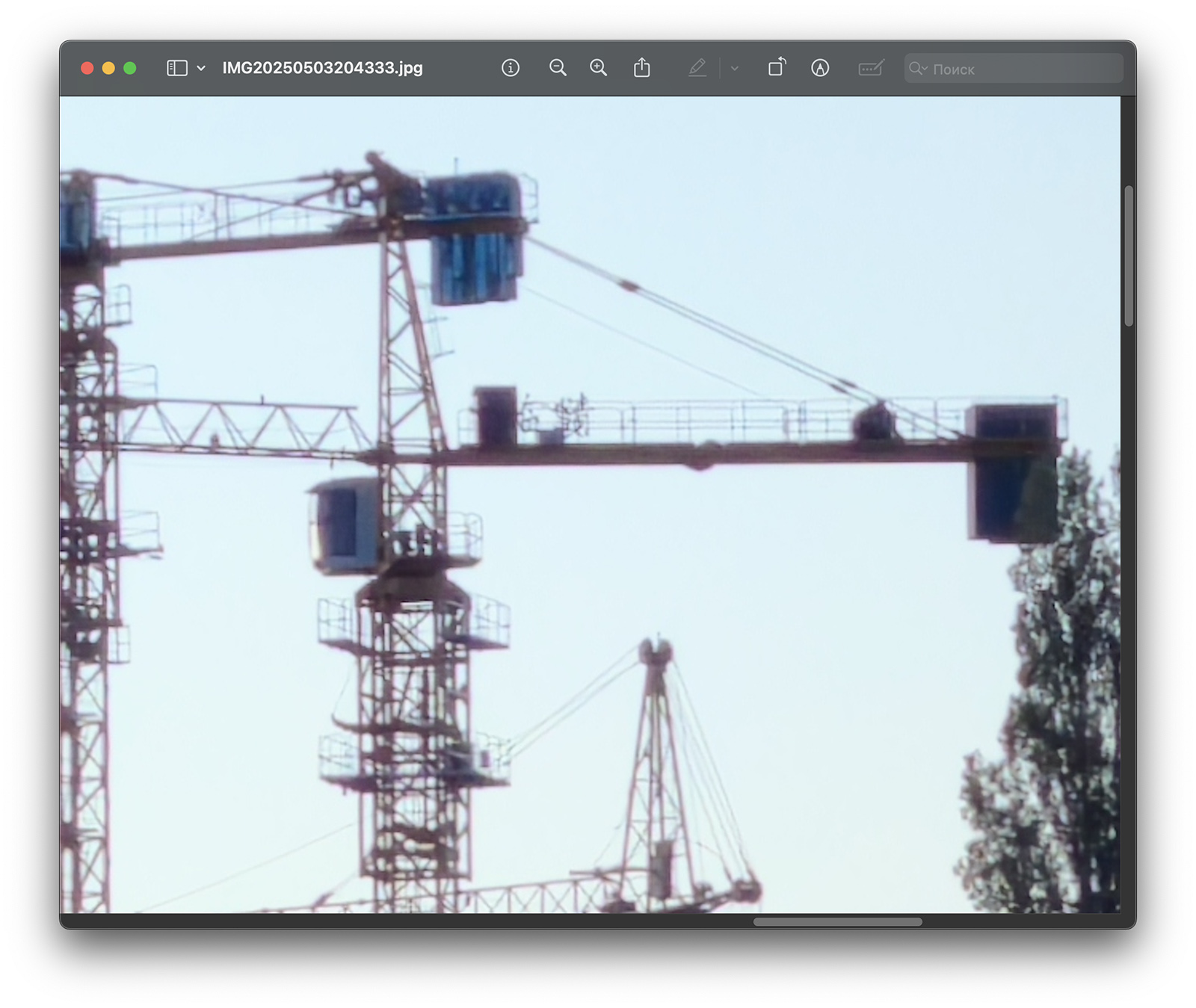Enter full screen with green button
Image resolution: width=1196 pixels, height=1008 pixels.
coord(130,68)
